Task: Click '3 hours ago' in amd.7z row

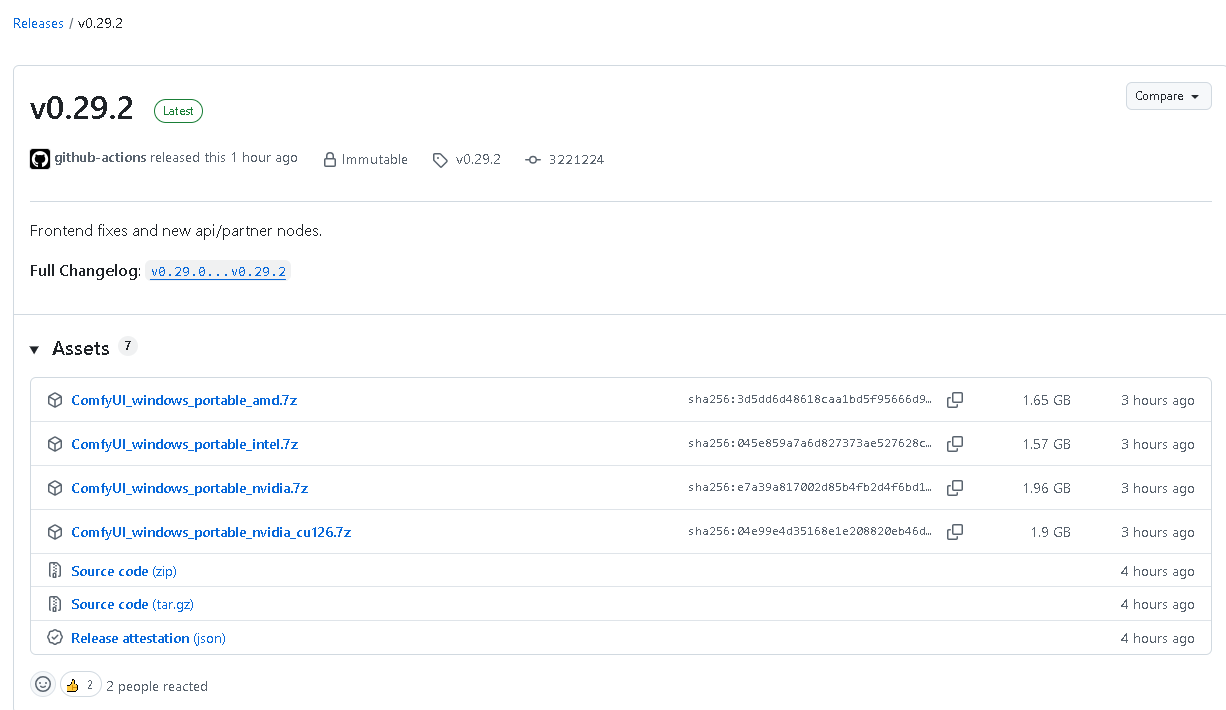Action: [x=1157, y=400]
